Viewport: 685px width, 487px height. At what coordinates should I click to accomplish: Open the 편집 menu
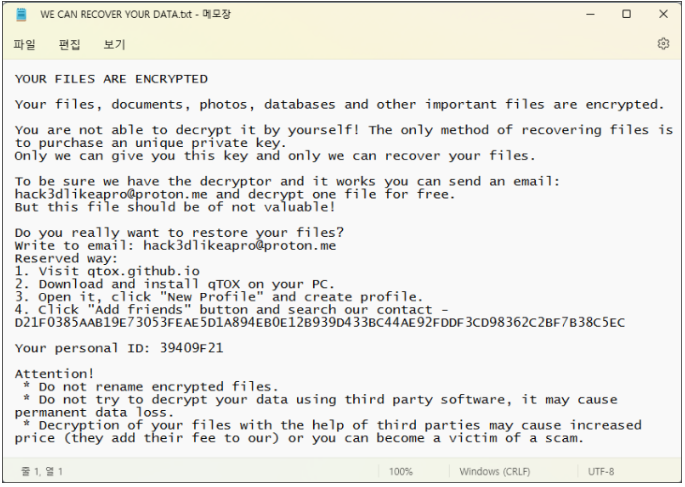69,44
